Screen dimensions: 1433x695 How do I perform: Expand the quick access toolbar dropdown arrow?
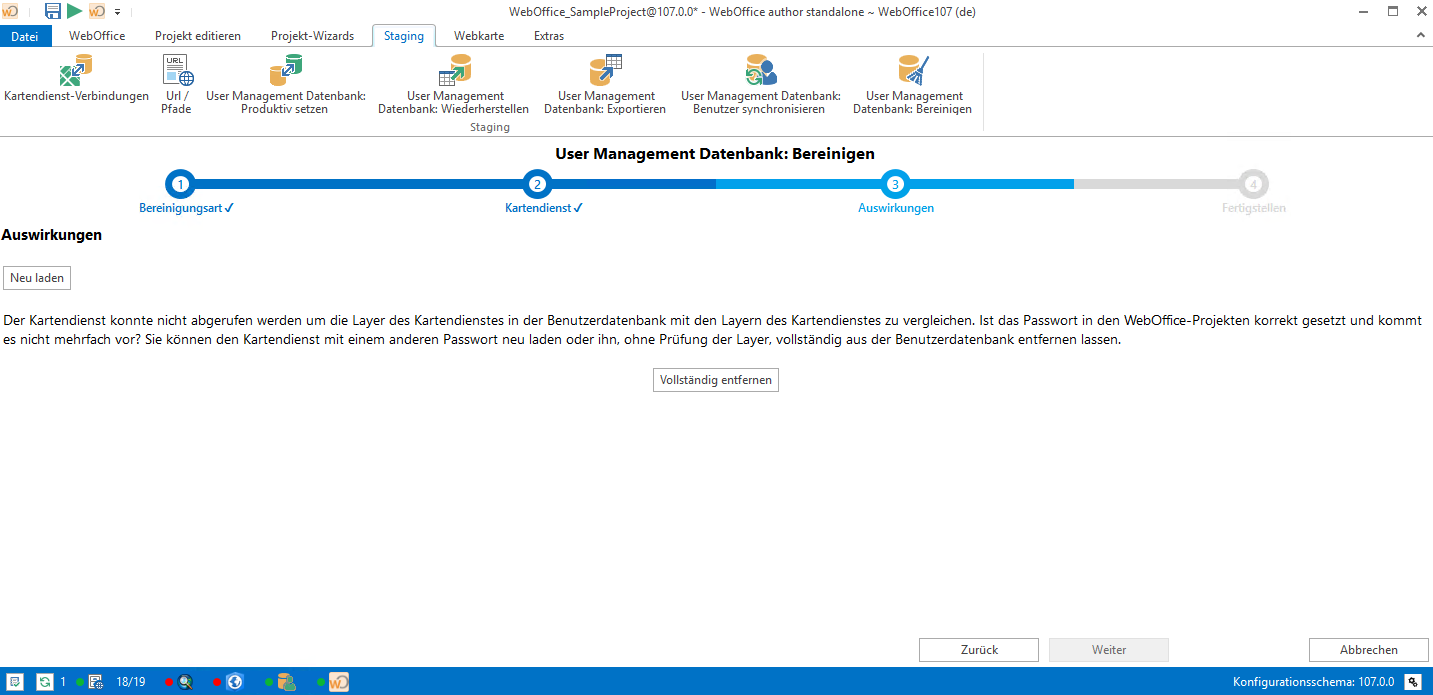click(x=118, y=12)
